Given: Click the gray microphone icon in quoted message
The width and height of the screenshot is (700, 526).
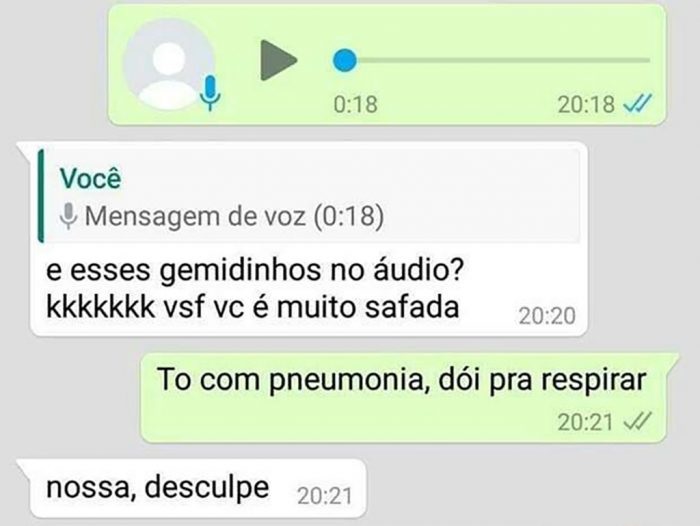Looking at the screenshot, I should pos(68,216).
